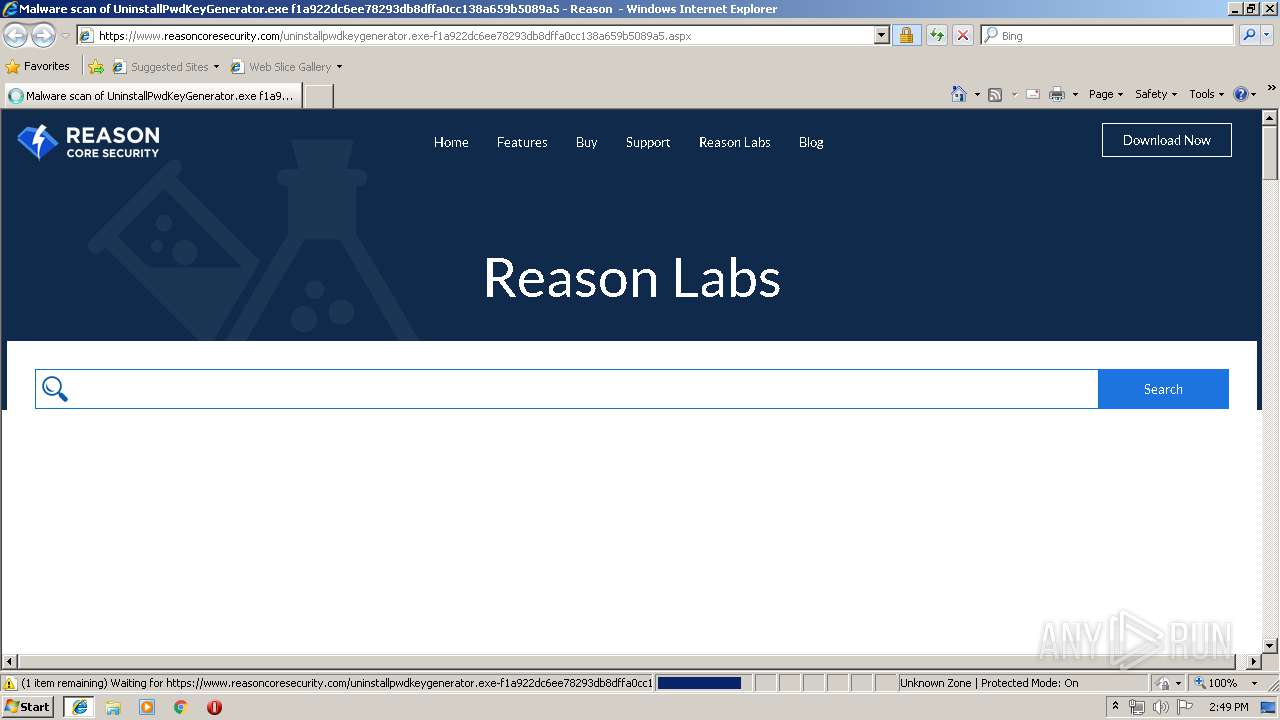This screenshot has height=720, width=1280.
Task: Click the security lock icon in address bar
Action: 906,35
